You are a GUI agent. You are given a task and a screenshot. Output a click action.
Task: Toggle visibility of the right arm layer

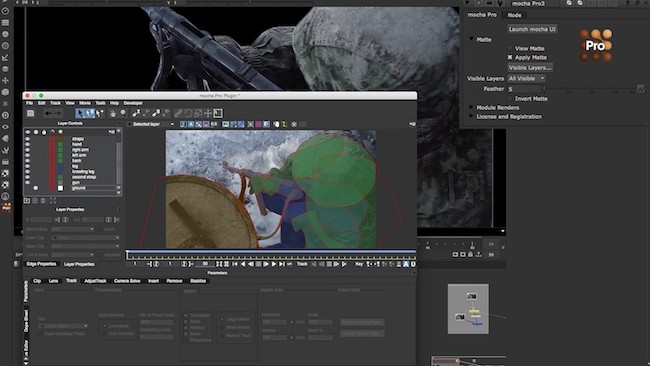click(x=27, y=150)
